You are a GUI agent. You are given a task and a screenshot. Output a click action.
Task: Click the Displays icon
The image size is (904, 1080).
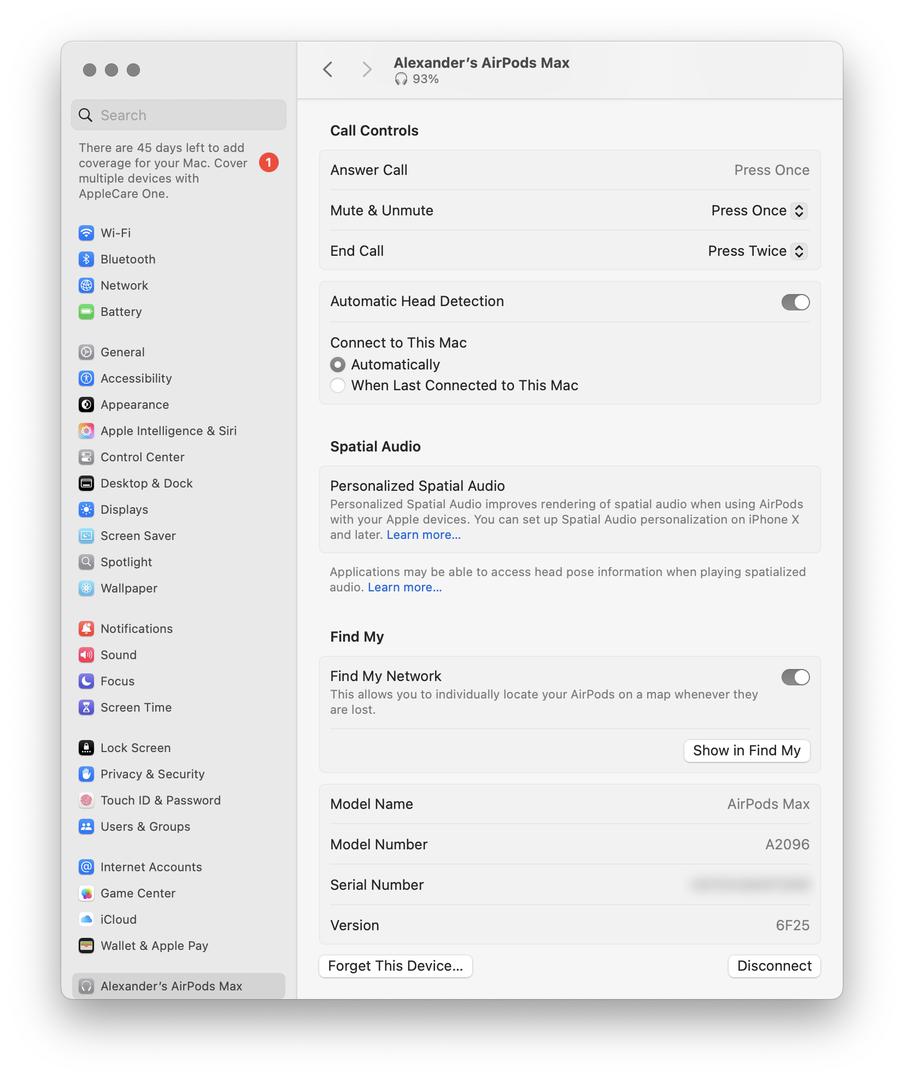(86, 509)
